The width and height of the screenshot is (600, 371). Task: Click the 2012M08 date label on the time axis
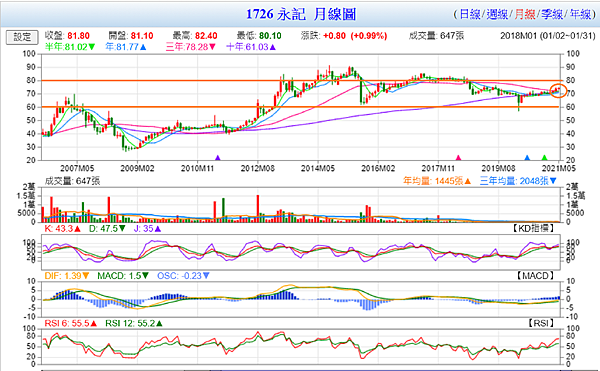258,168
